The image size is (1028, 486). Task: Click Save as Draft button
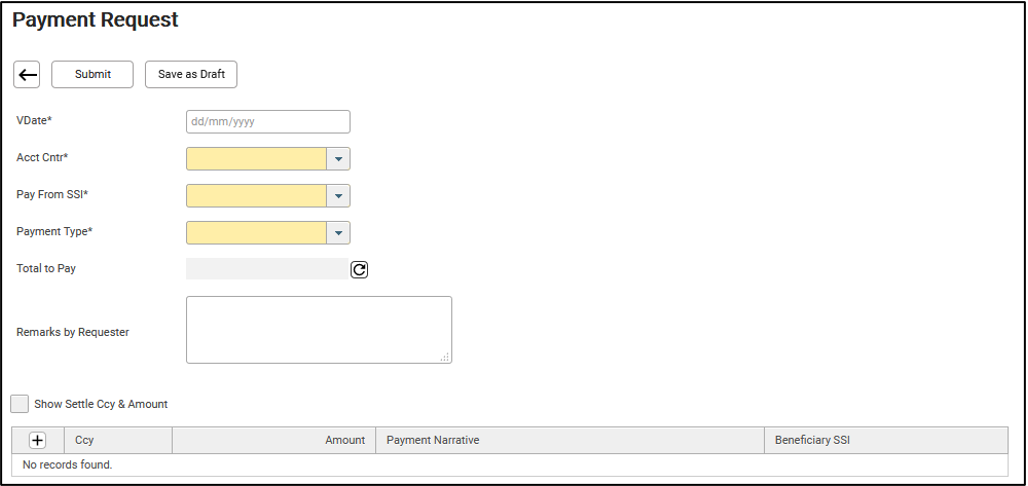(191, 75)
